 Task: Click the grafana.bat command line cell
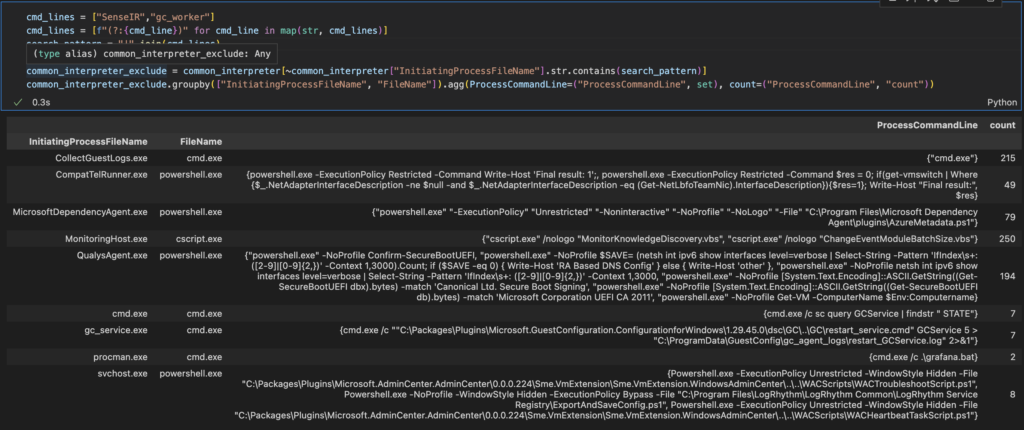pos(923,357)
